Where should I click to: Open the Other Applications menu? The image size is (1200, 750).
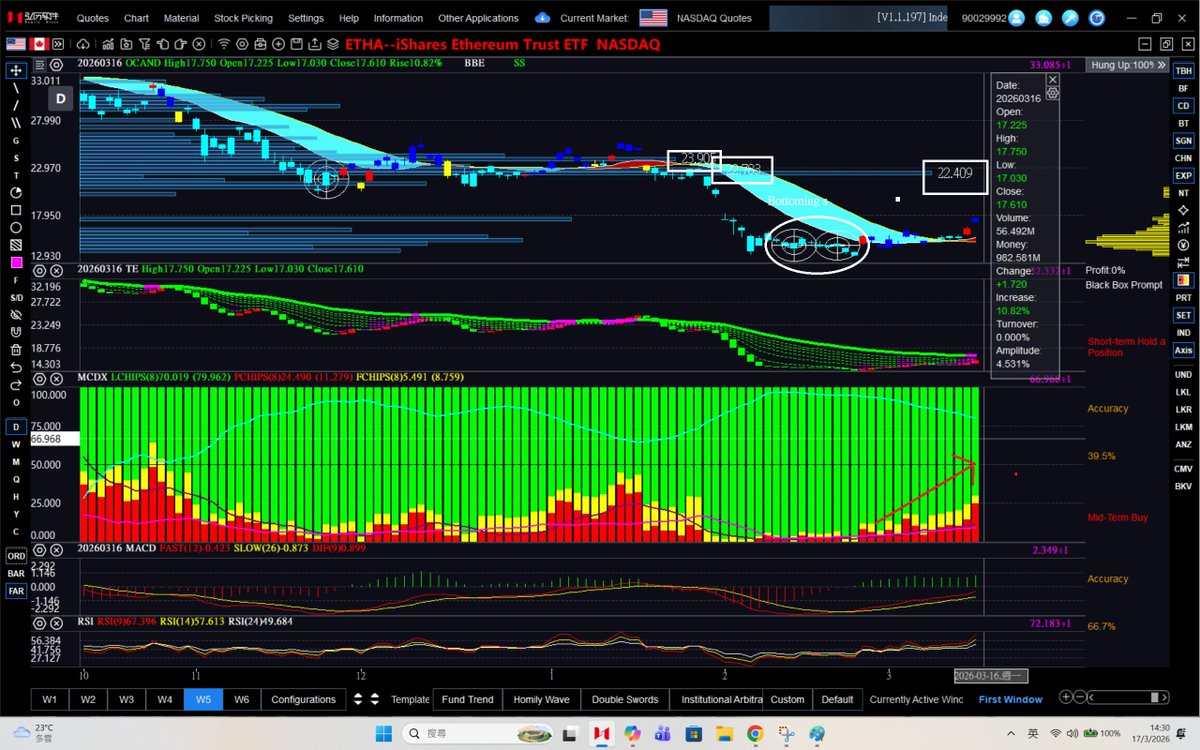(478, 18)
